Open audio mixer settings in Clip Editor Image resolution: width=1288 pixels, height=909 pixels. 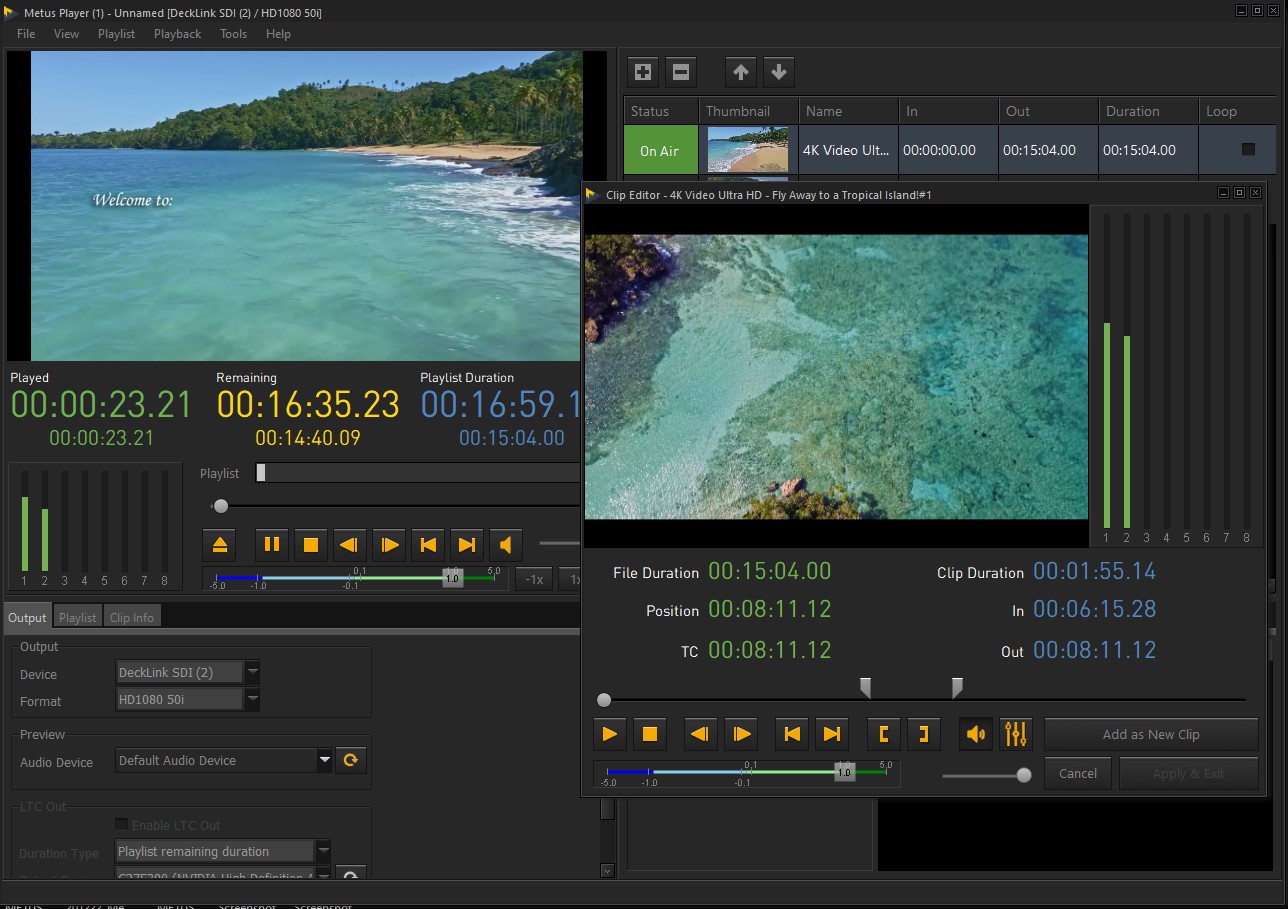click(x=1016, y=734)
